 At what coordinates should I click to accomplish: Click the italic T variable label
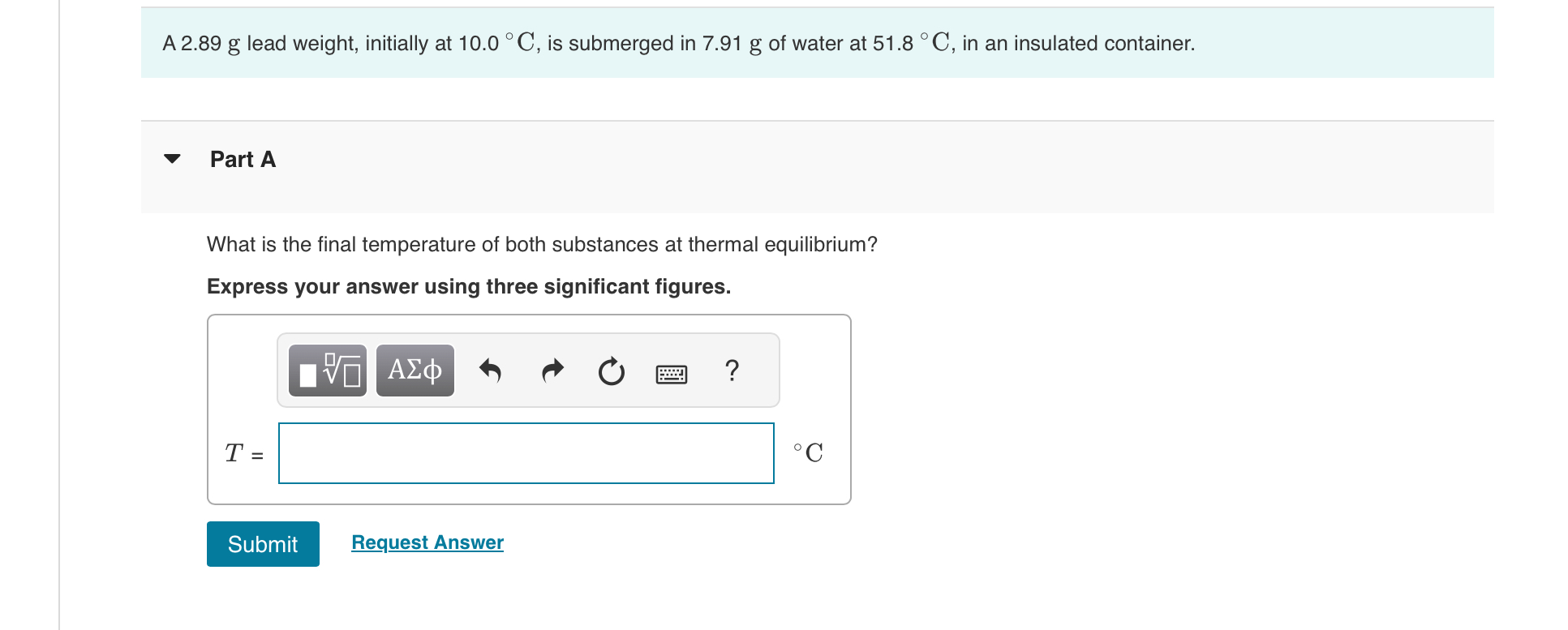(234, 452)
